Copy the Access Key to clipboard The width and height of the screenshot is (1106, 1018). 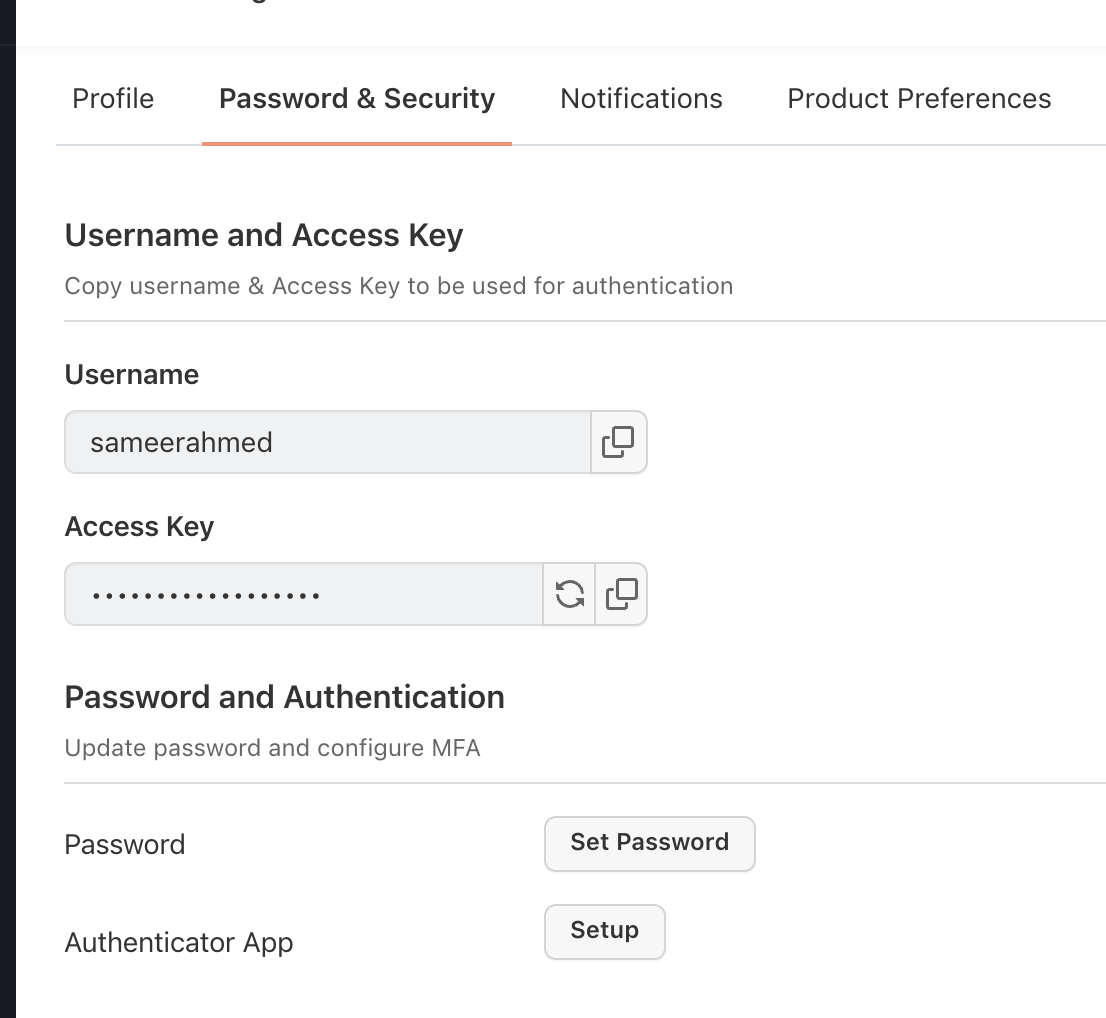point(621,594)
